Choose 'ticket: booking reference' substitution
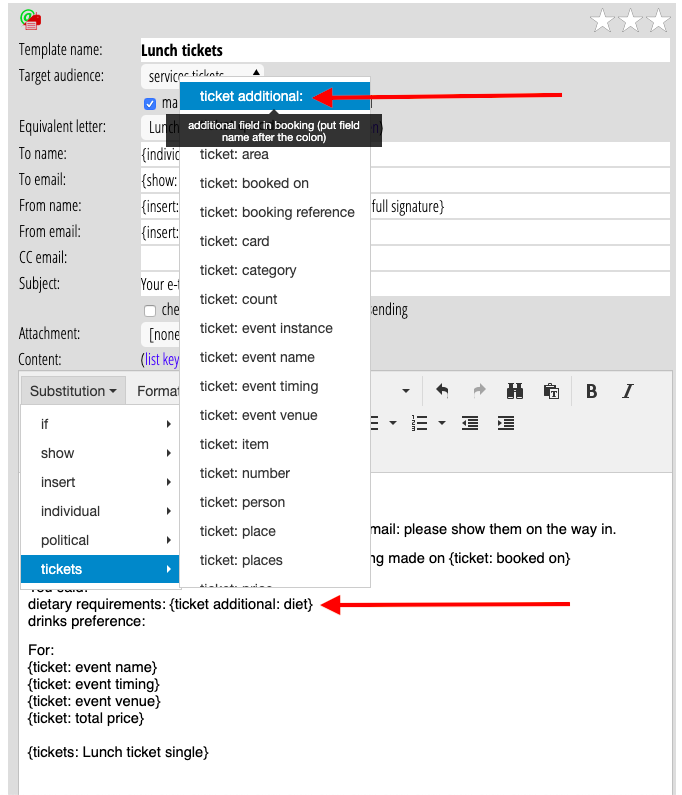682x795 pixels. [275, 212]
